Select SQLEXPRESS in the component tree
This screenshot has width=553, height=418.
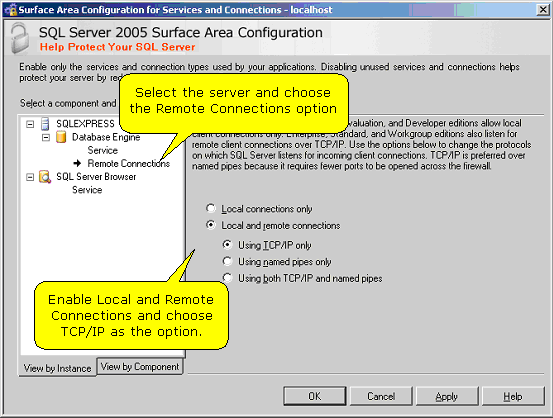coord(85,124)
